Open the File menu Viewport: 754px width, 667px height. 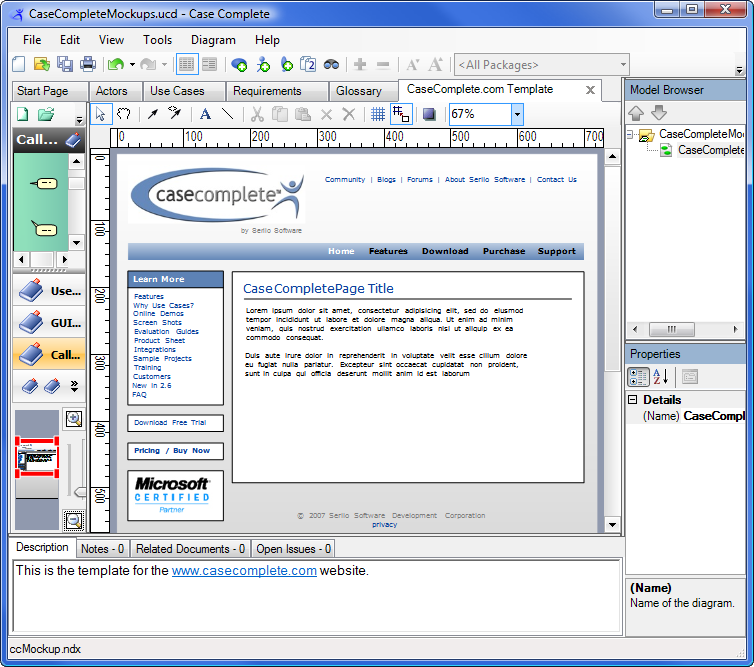[x=32, y=40]
